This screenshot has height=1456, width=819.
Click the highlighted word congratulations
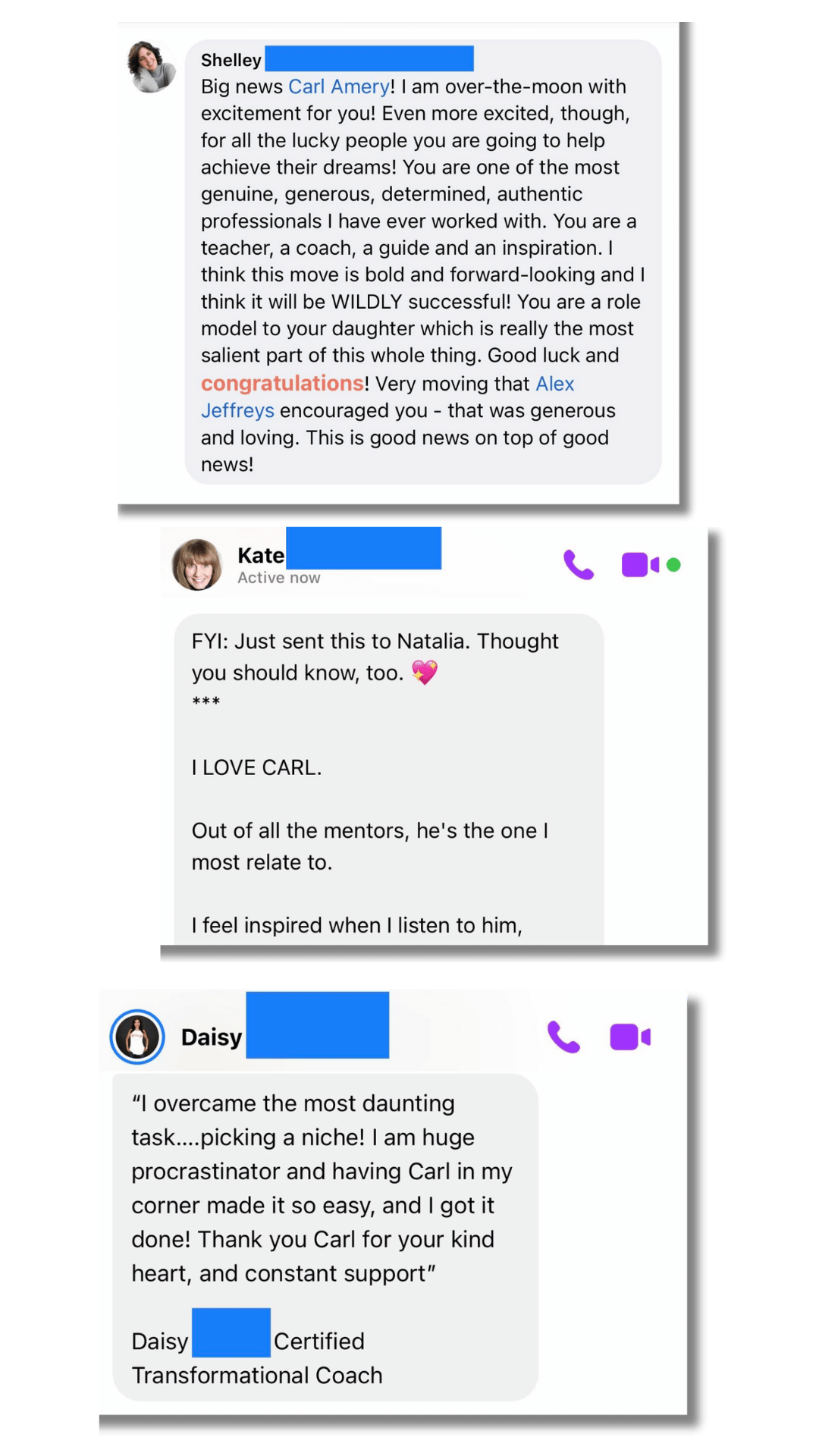coord(282,384)
